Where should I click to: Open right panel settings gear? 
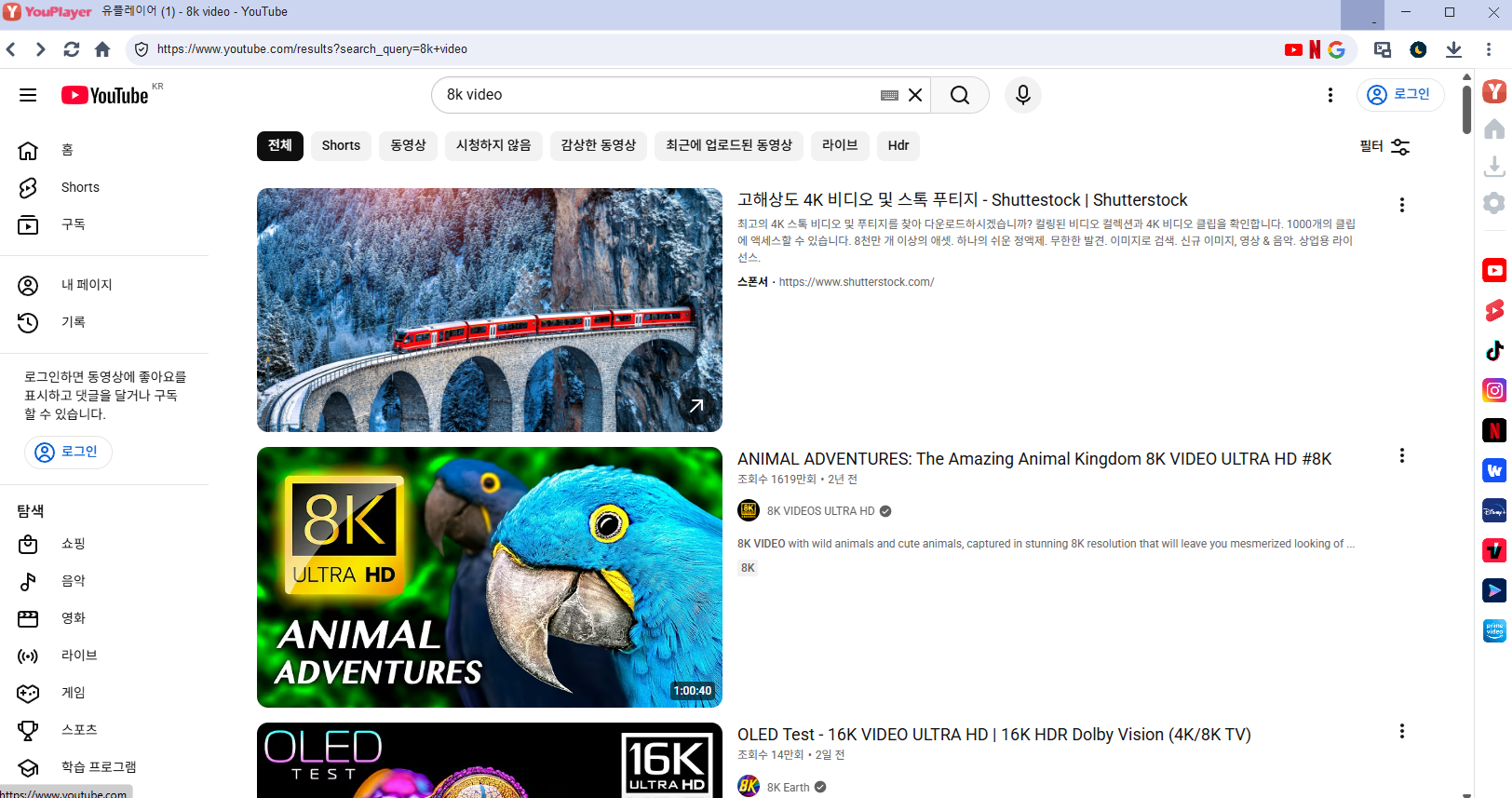tap(1494, 203)
